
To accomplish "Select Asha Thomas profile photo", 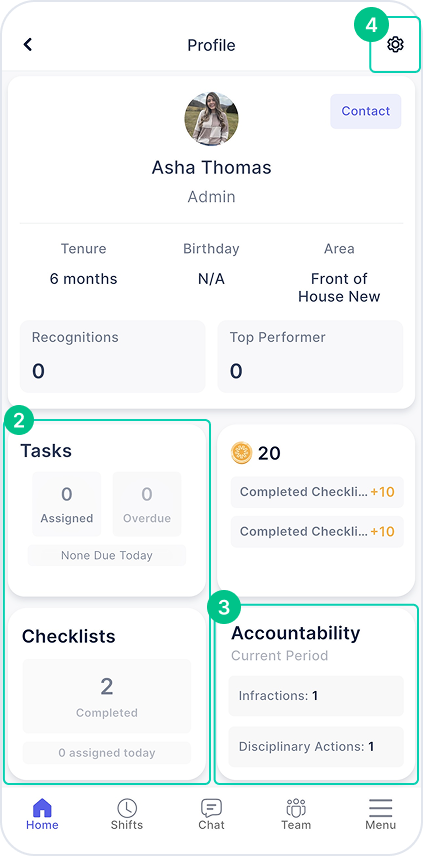I will (x=211, y=119).
